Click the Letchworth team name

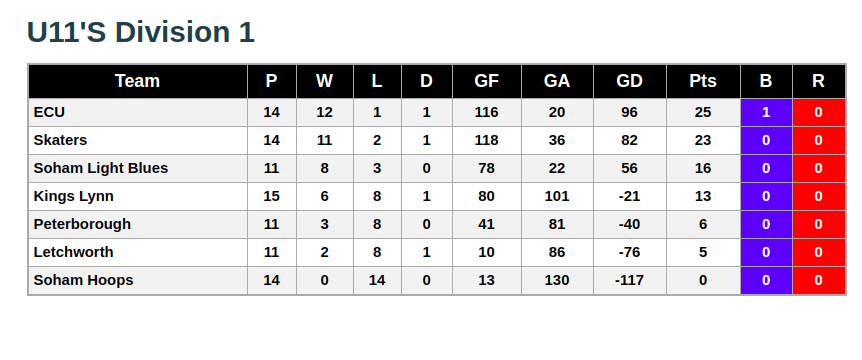(73, 252)
